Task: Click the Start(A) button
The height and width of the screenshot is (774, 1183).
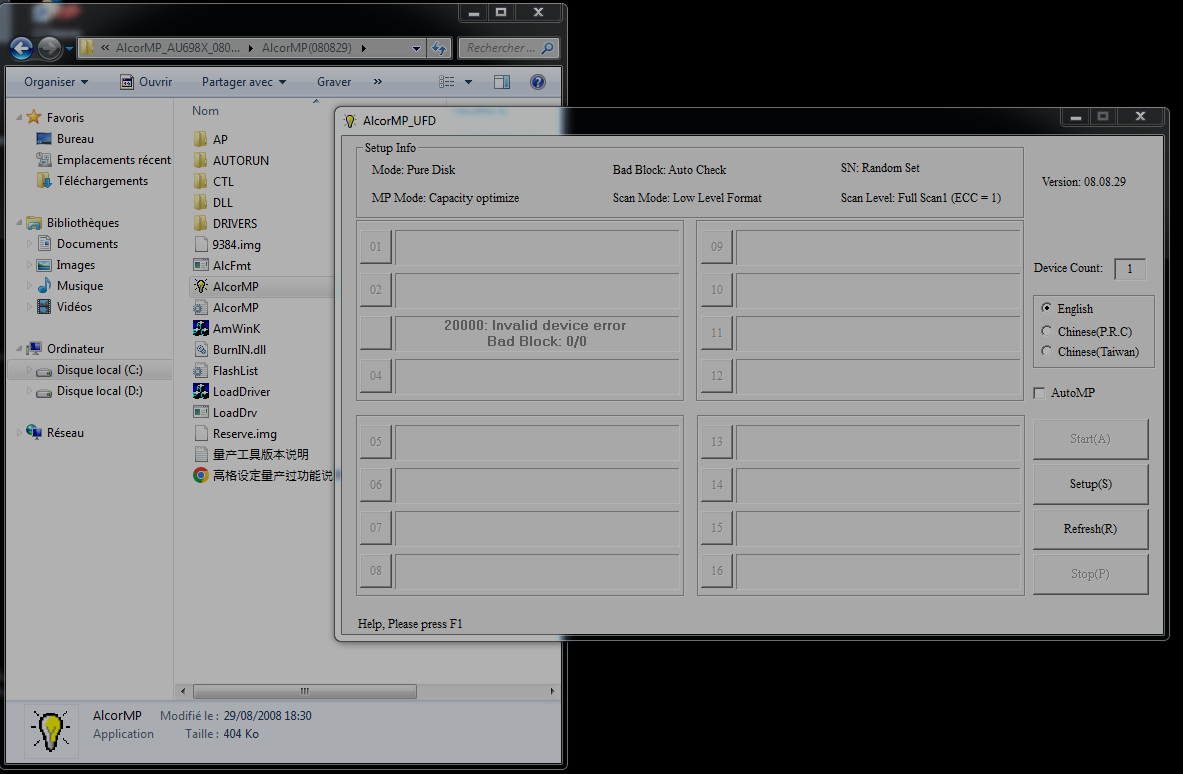Action: click(1090, 439)
